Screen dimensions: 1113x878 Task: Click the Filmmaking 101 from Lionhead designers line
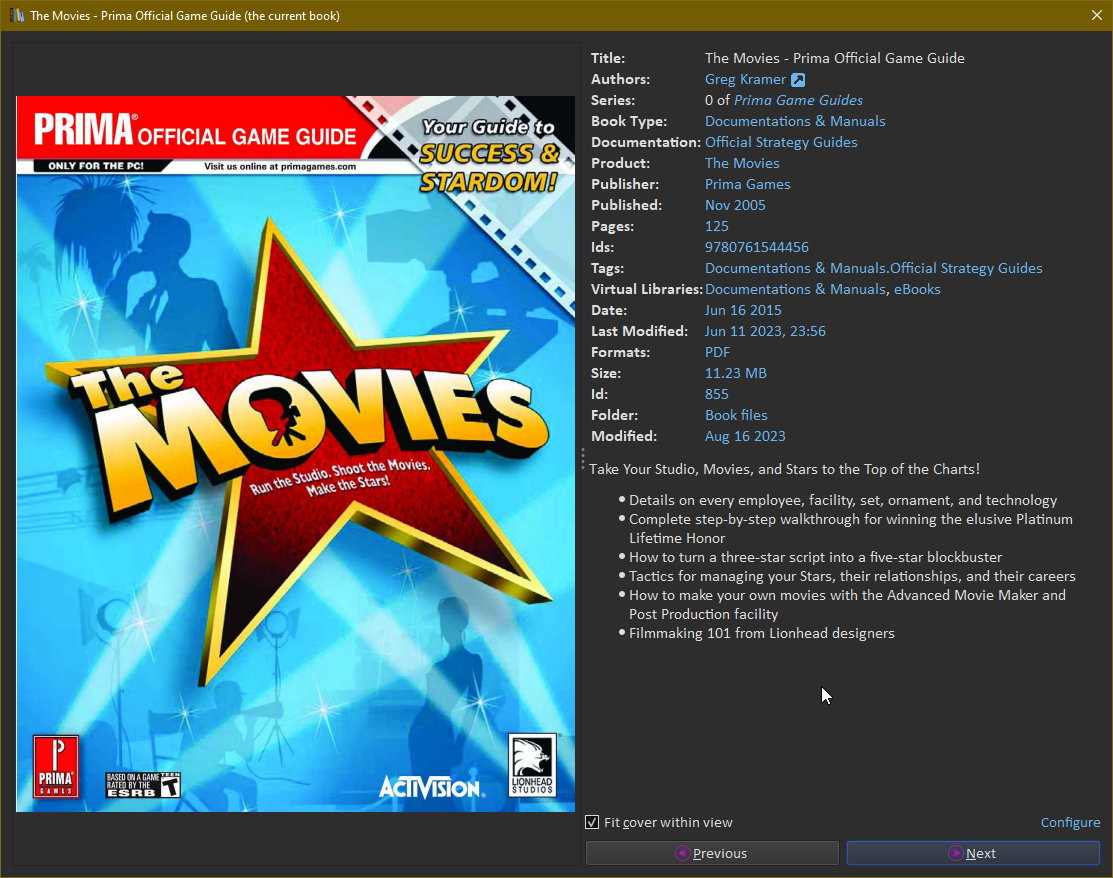762,633
